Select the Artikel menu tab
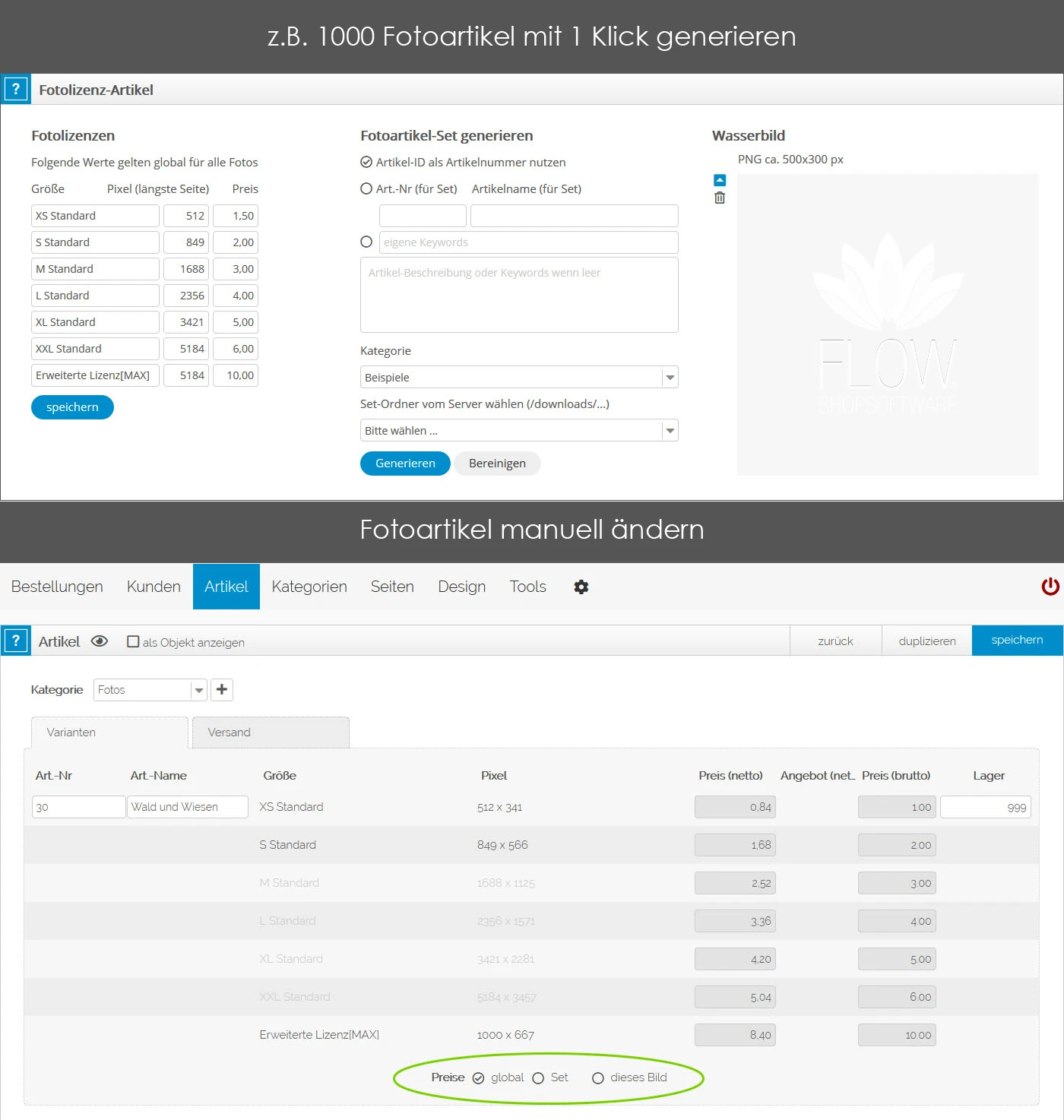The image size is (1064, 1120). (x=226, y=587)
